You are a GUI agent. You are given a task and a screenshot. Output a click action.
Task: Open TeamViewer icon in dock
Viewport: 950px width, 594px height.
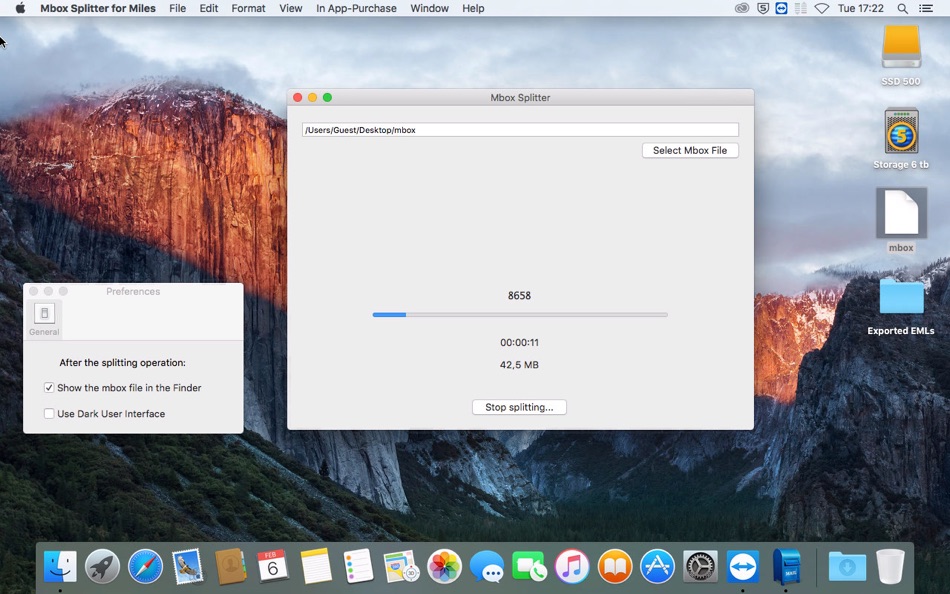[x=743, y=566]
